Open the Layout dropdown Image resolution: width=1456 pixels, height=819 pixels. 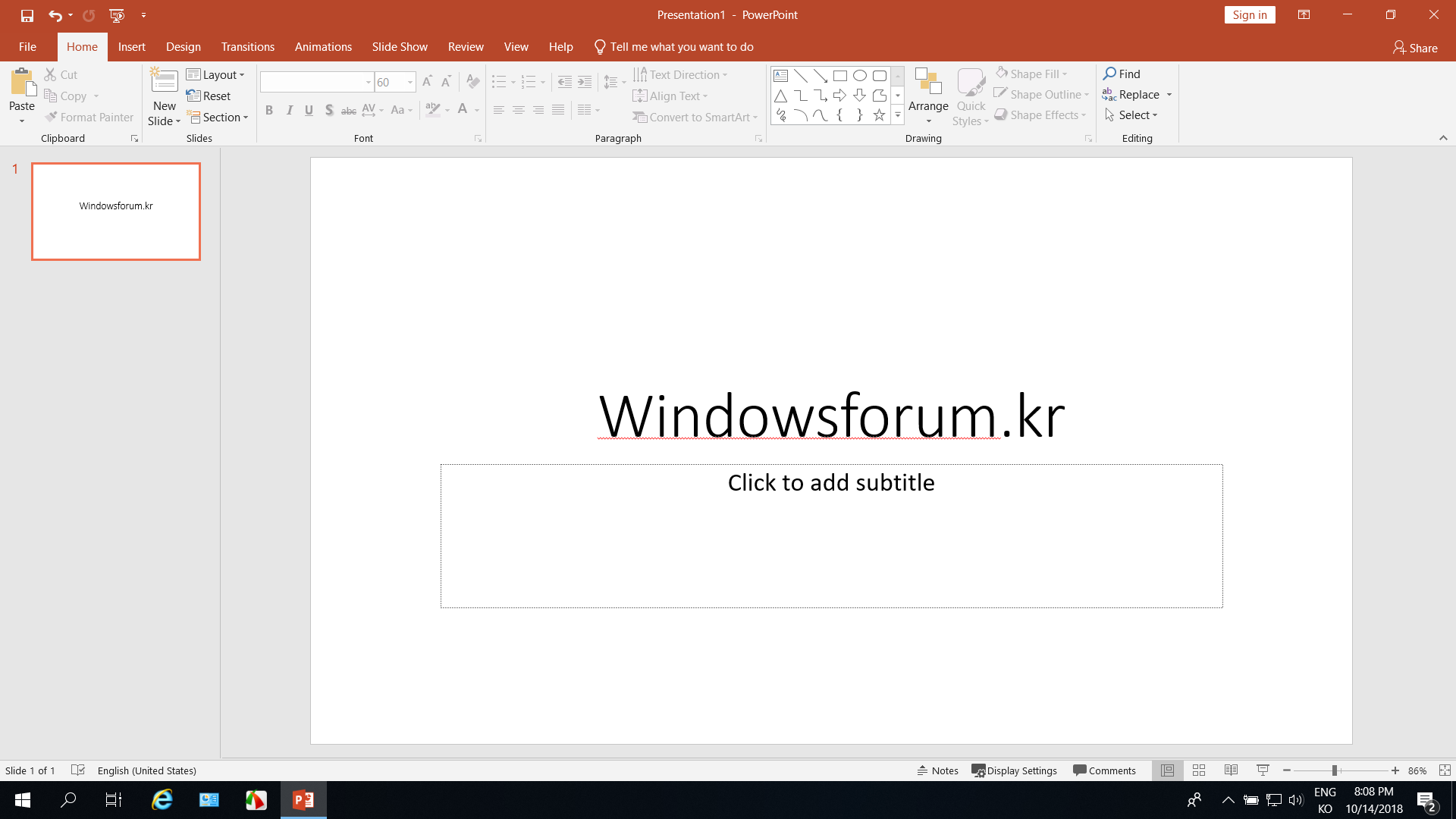point(215,74)
